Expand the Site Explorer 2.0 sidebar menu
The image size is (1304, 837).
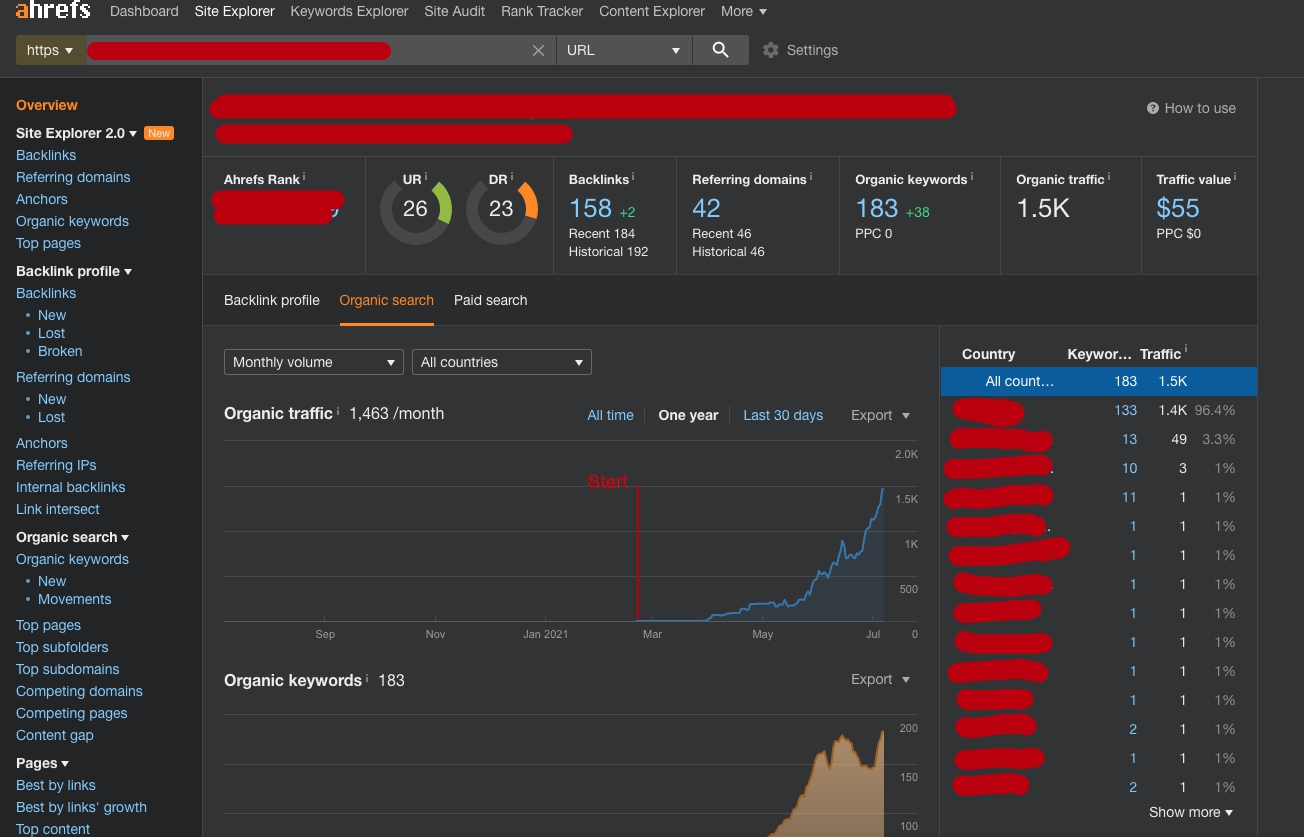(76, 133)
